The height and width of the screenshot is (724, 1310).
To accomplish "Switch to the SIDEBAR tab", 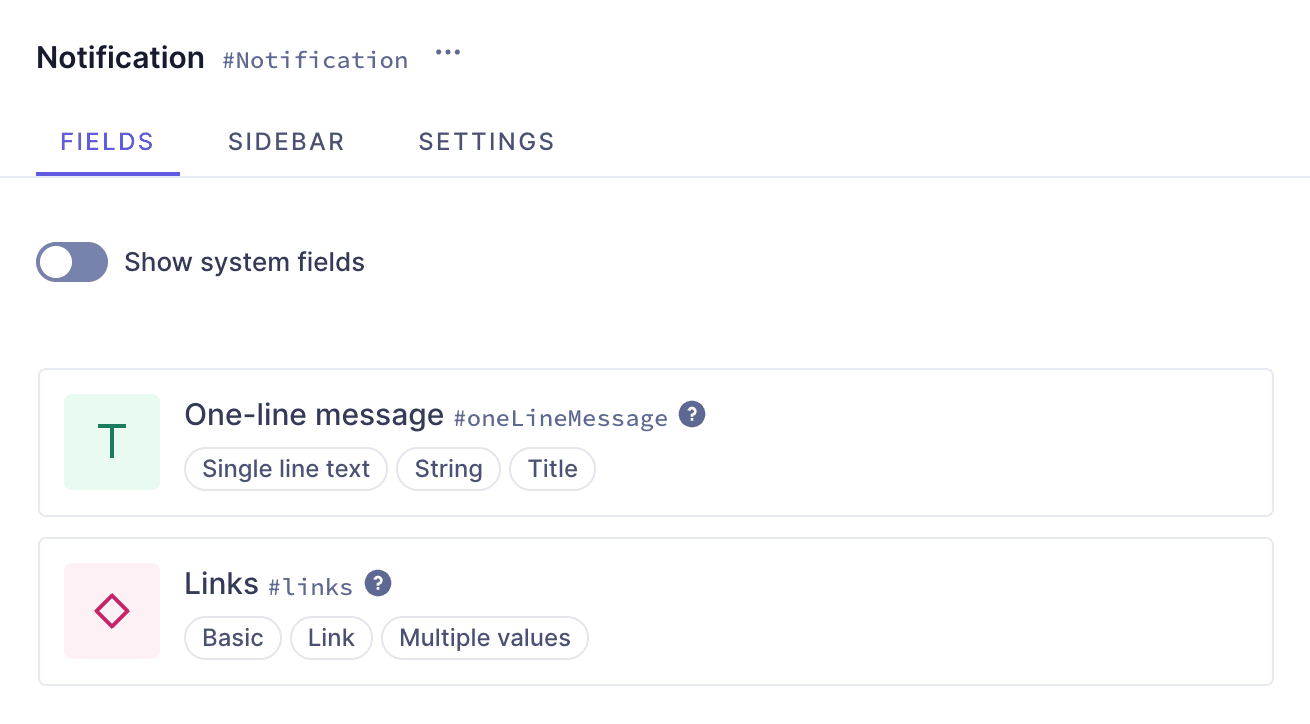I will coord(286,142).
